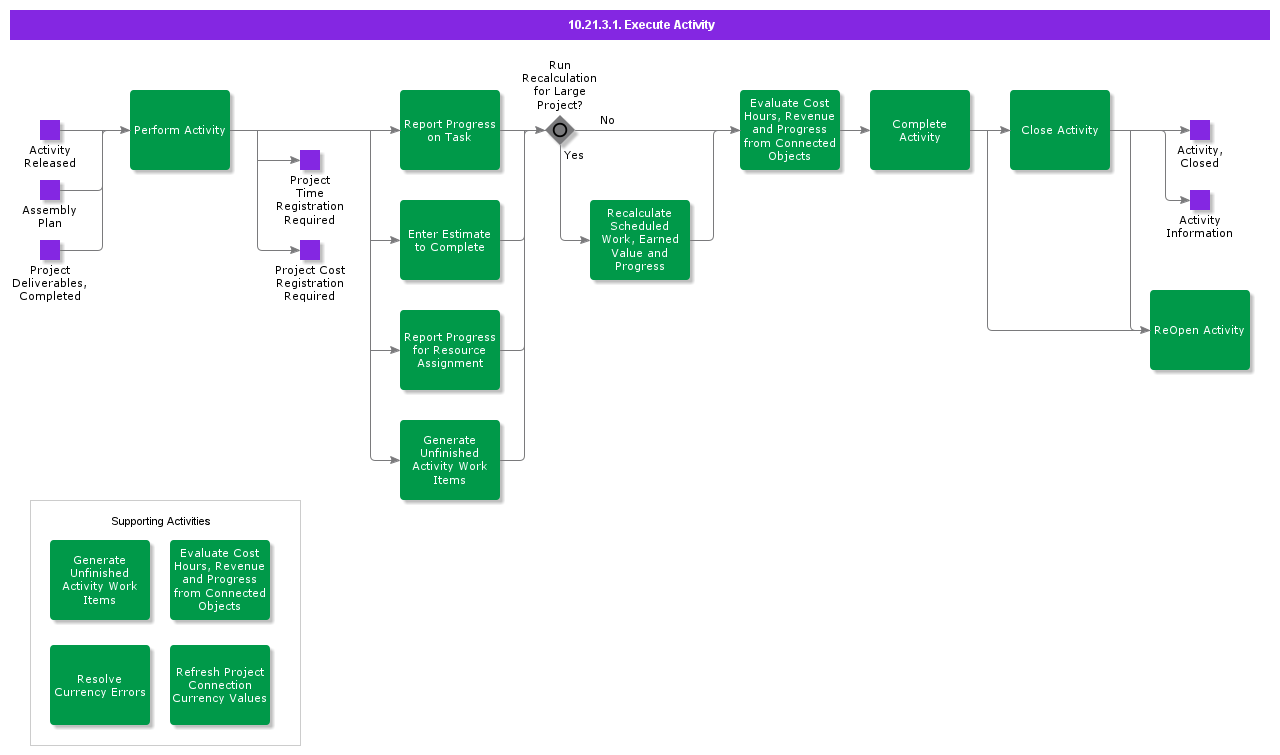The image size is (1280, 755).
Task: Open Supporting Activities' Generate Unfinished Activity Work Items
Action: pyautogui.click(x=100, y=580)
